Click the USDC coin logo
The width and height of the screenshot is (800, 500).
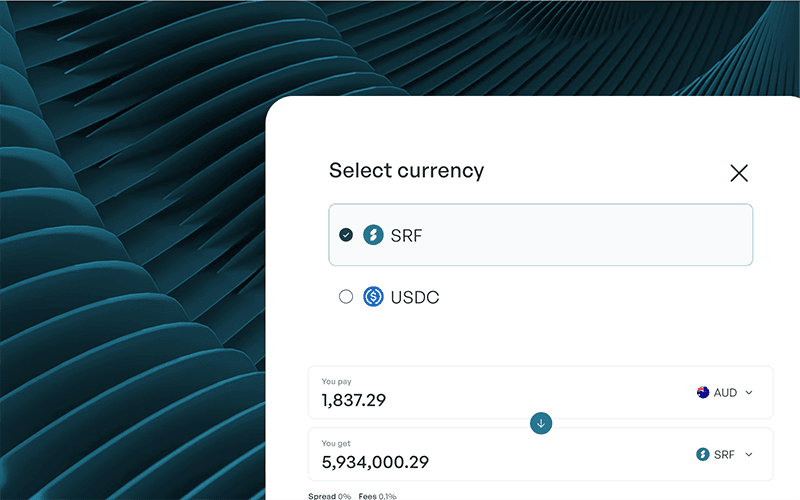[x=373, y=296]
